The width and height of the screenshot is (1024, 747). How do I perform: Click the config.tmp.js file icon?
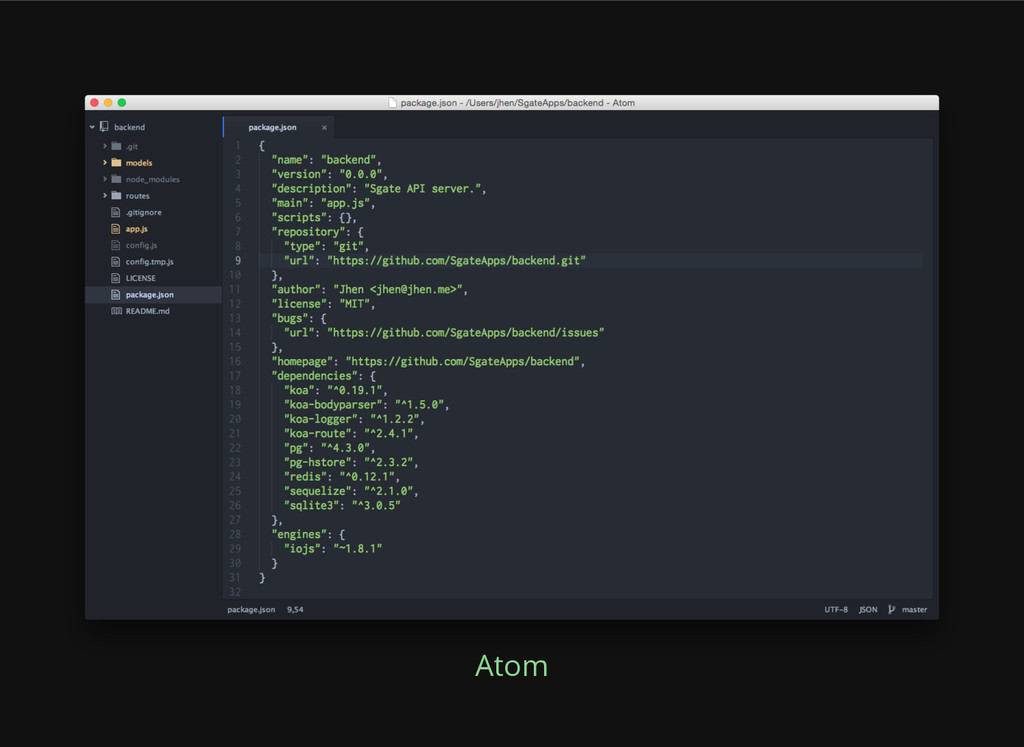click(x=116, y=261)
